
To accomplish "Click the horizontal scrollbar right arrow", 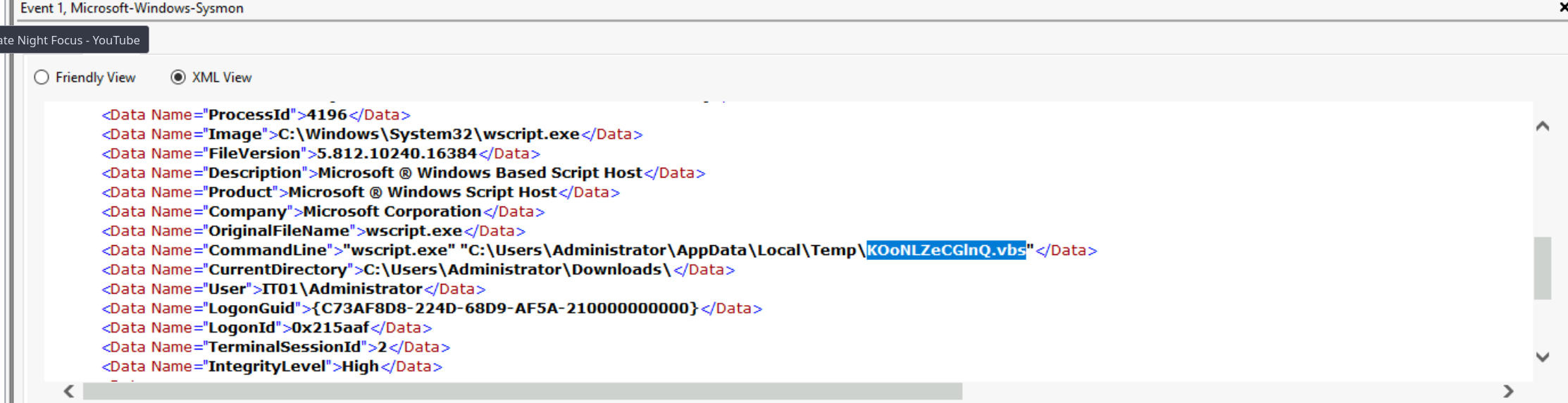I will click(1508, 391).
